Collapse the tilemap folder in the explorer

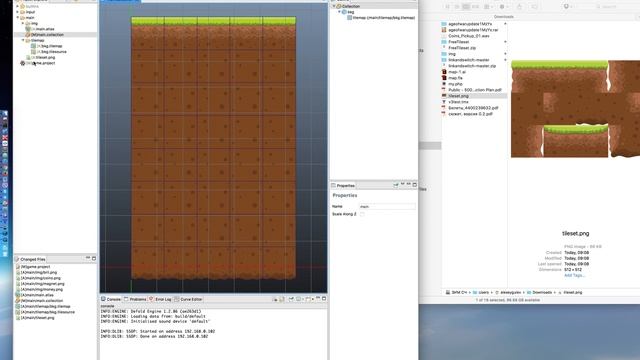pyautogui.click(x=23, y=40)
